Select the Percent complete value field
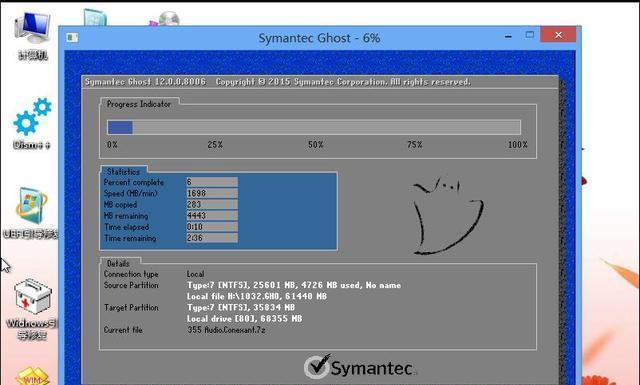 pyautogui.click(x=212, y=182)
